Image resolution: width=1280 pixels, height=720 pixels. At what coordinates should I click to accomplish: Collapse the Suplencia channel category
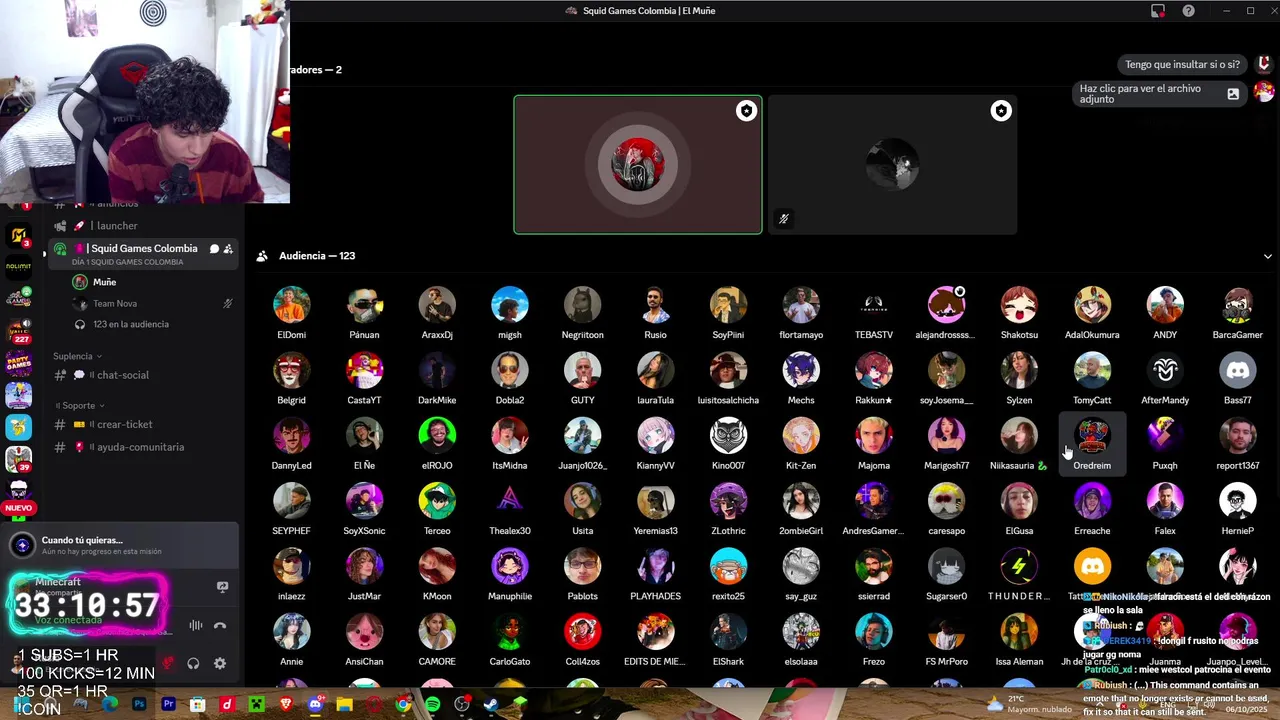[x=78, y=356]
